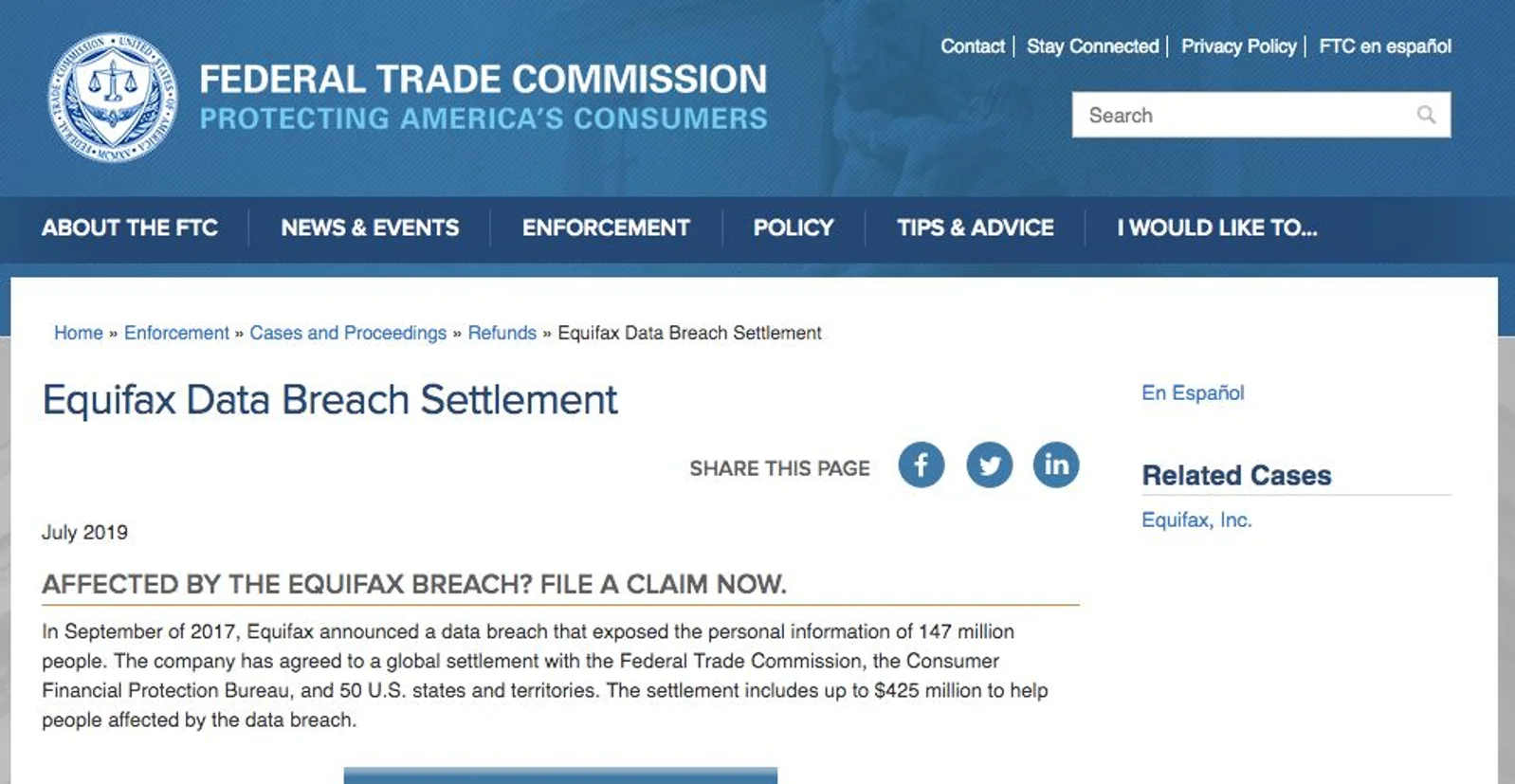Open the Cases and Proceedings breadcrumb
The width and height of the screenshot is (1515, 784).
pos(348,333)
